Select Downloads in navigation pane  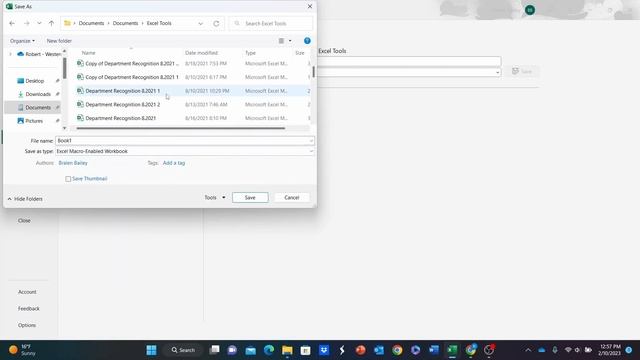click(38, 94)
